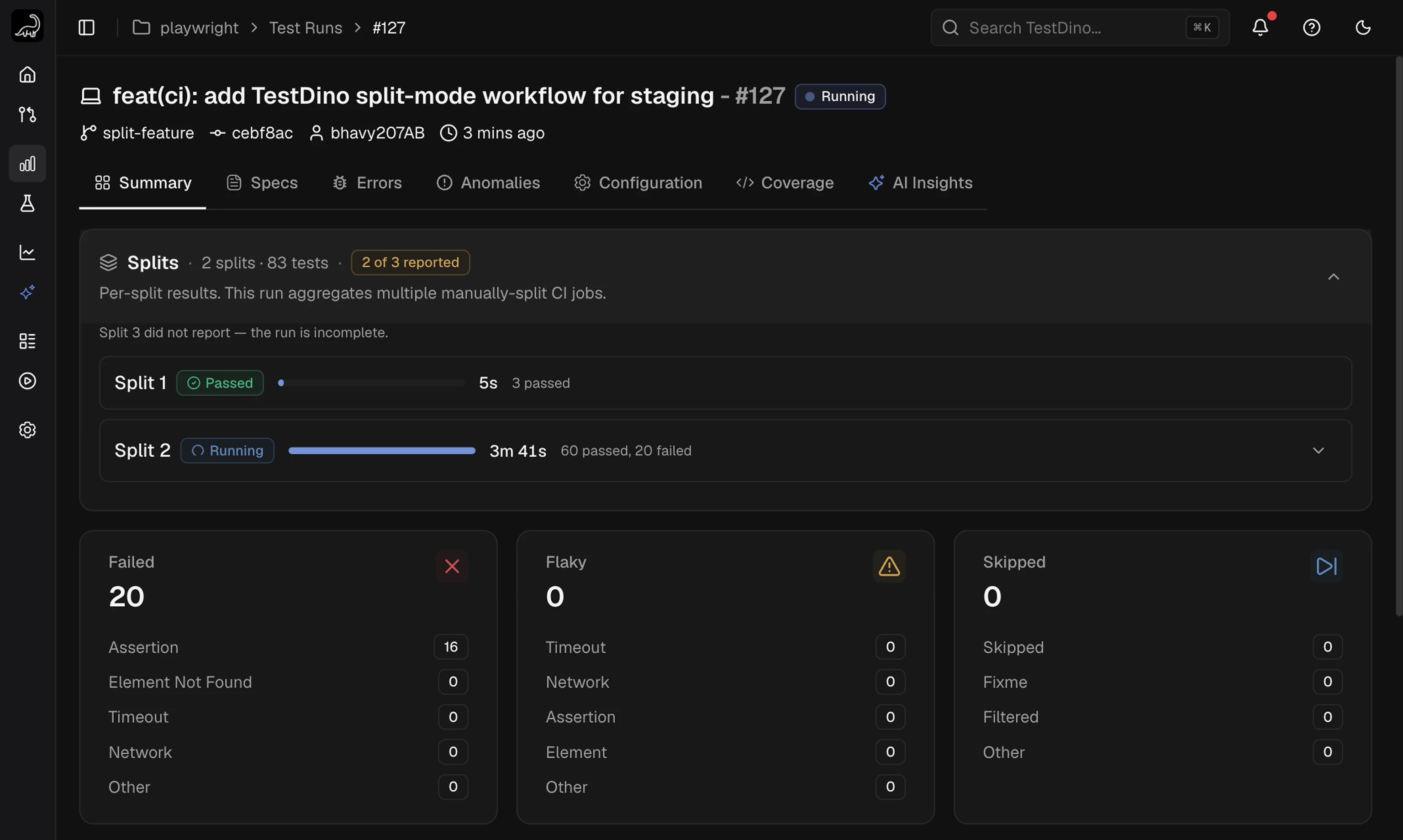Click the Passed badge on Split 1
The image size is (1403, 840).
pyautogui.click(x=220, y=383)
